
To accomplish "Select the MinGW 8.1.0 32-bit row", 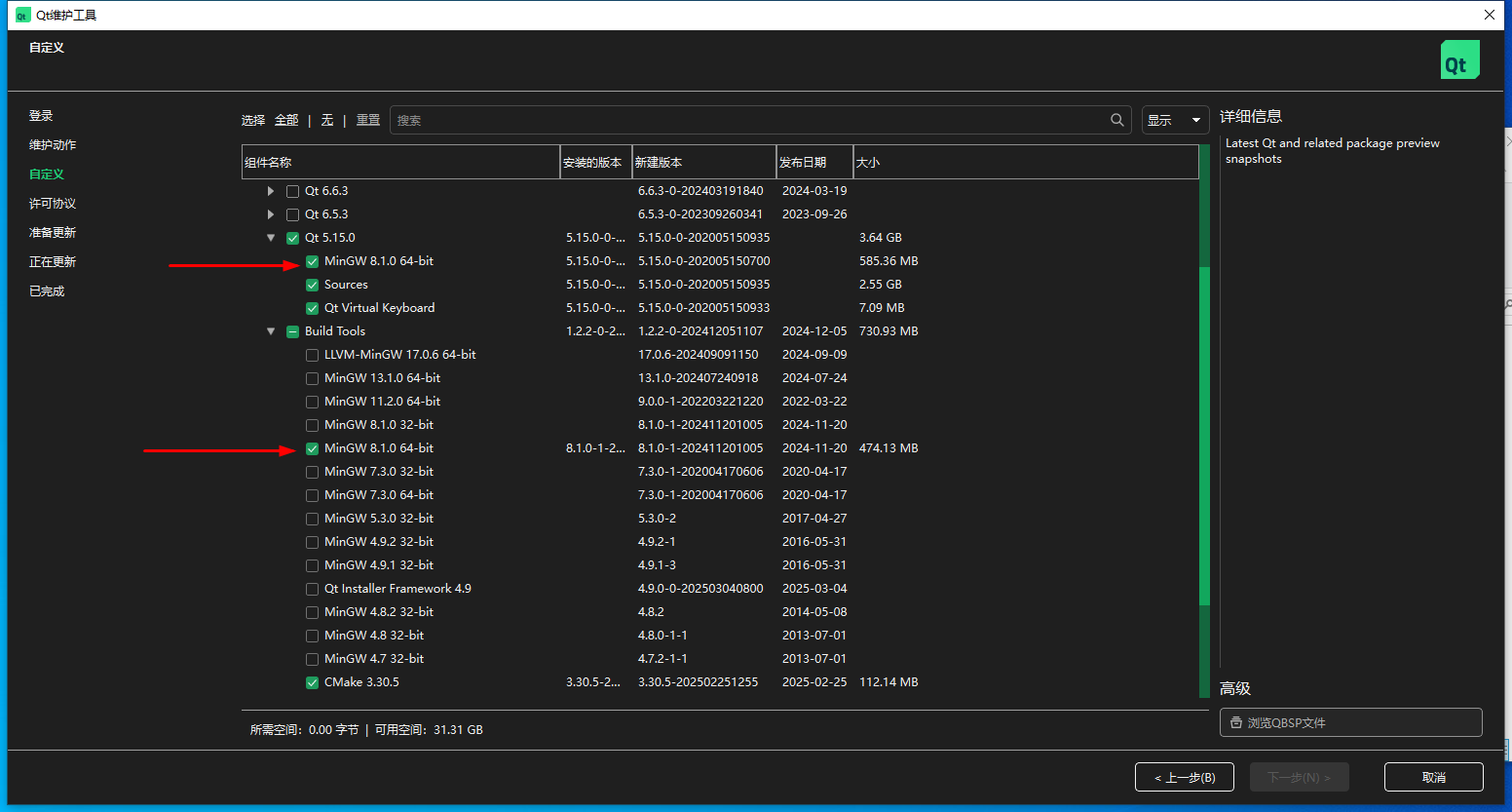I will (x=720, y=425).
